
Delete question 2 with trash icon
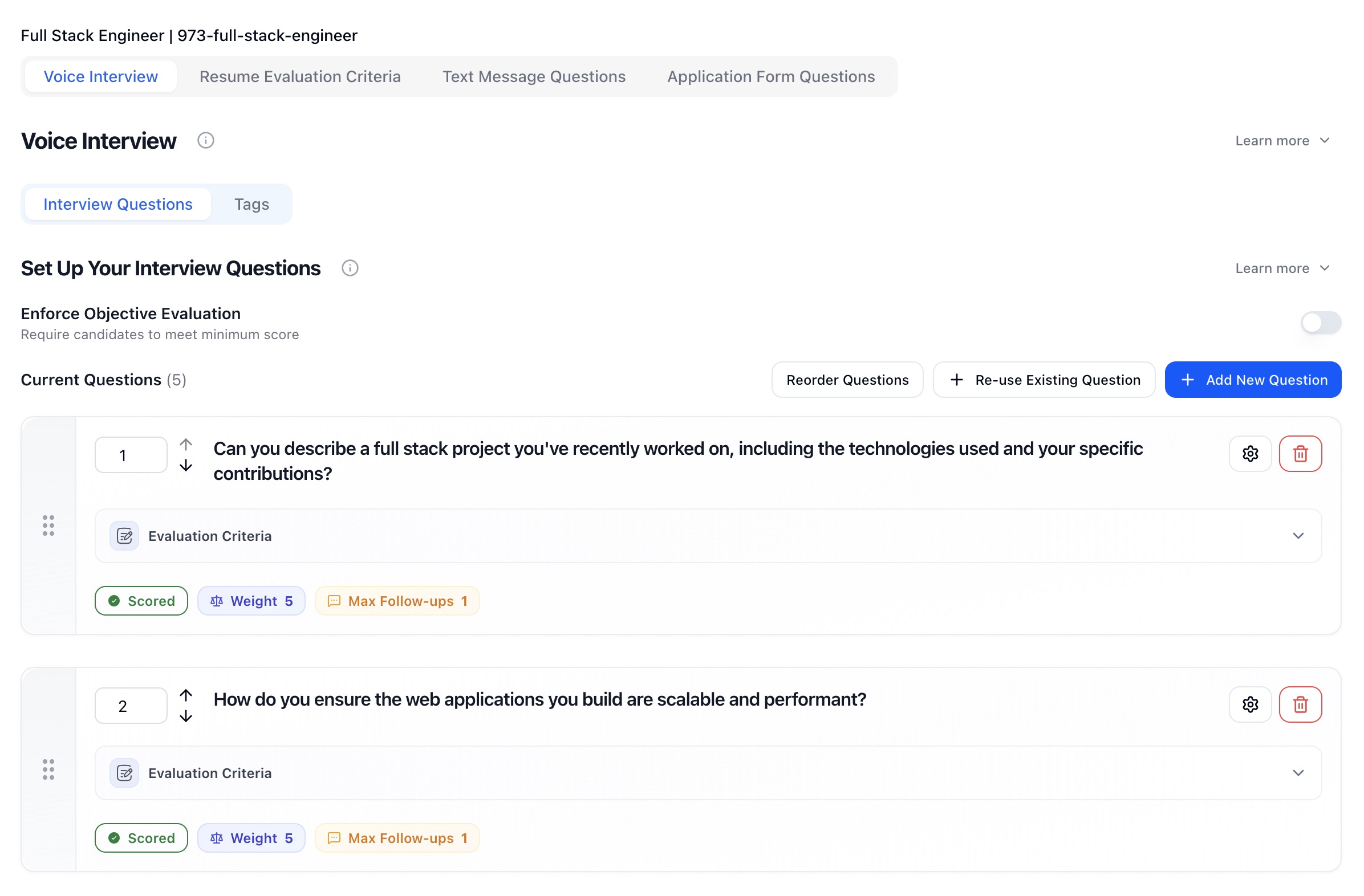1300,704
